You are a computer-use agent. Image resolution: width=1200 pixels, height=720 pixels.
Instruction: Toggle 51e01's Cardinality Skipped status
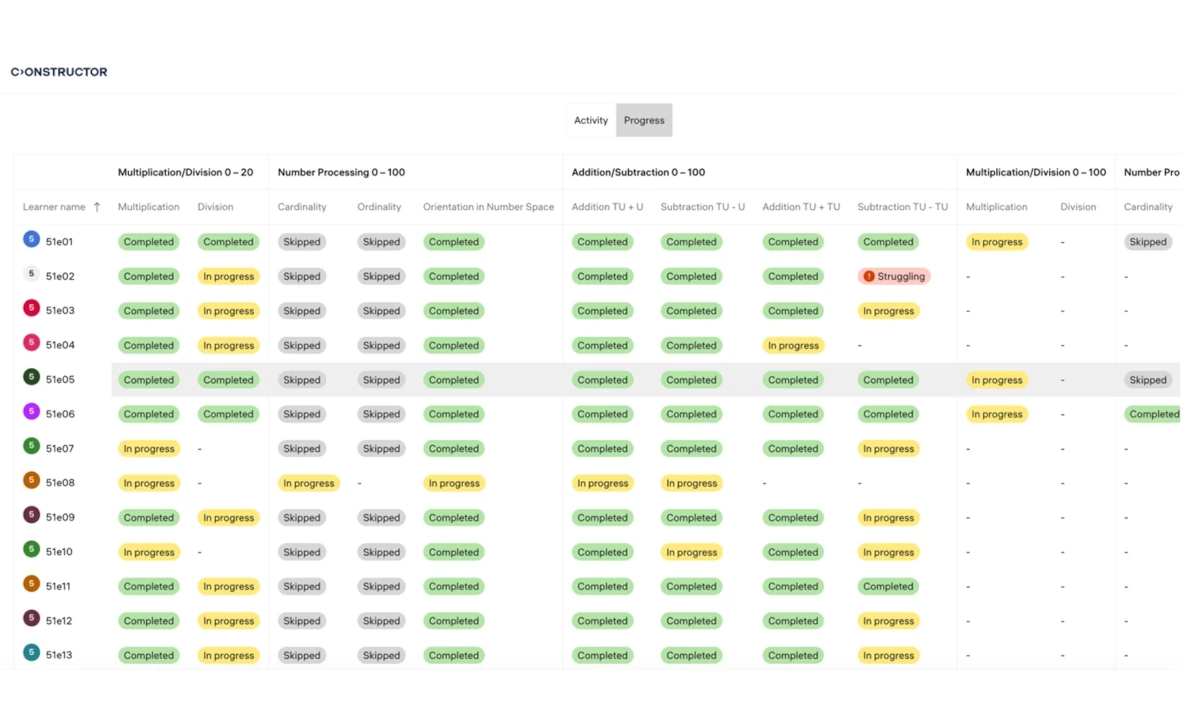pyautogui.click(x=301, y=241)
